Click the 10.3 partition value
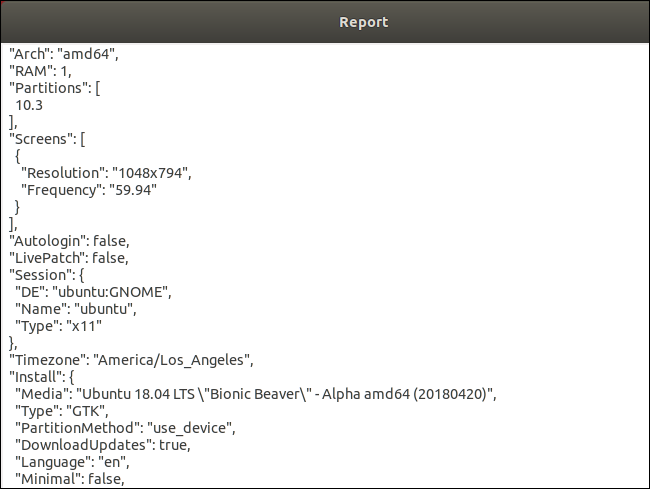The height and width of the screenshot is (489, 650). click(29, 103)
